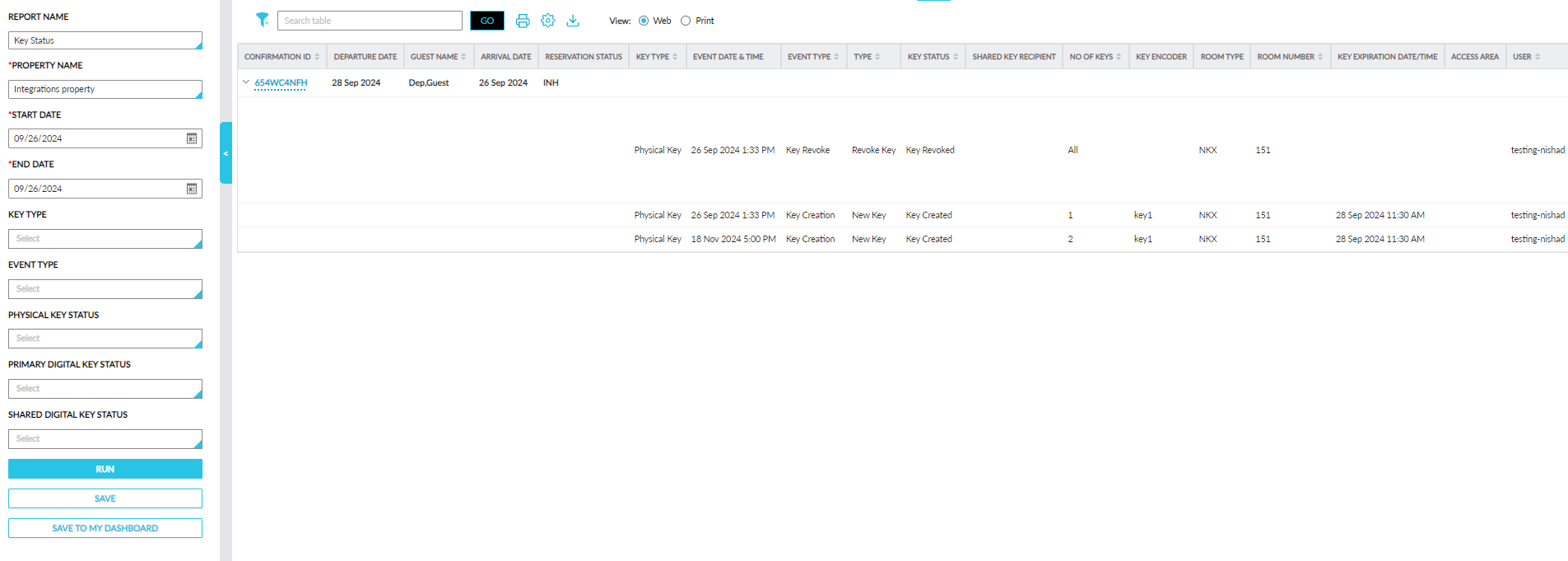Click the SAVE button
Screen dimensions: 1568x561
tap(105, 498)
